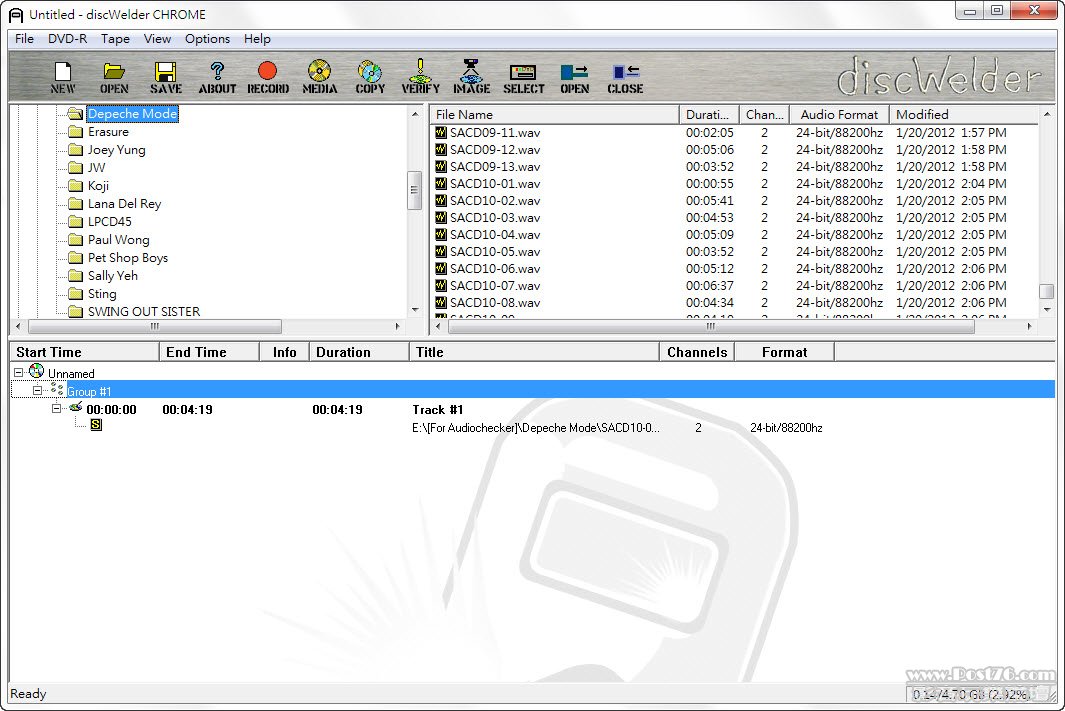This screenshot has height=711, width=1065.
Task: Select the Paul Wong folder
Action: (x=118, y=239)
